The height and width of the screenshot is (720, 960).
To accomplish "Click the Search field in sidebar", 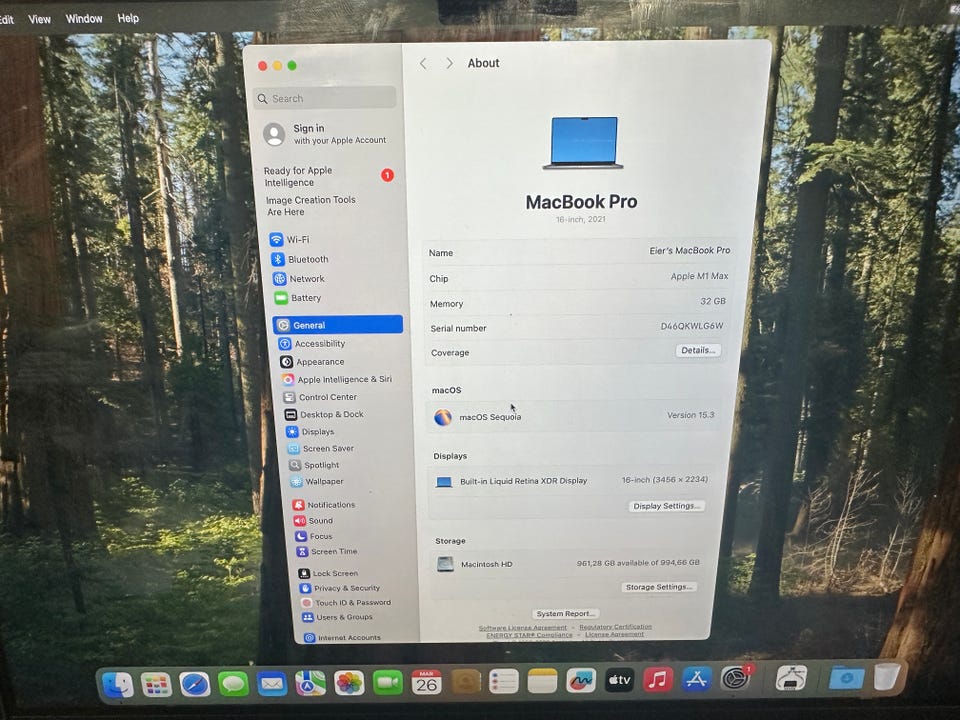I will tap(324, 98).
